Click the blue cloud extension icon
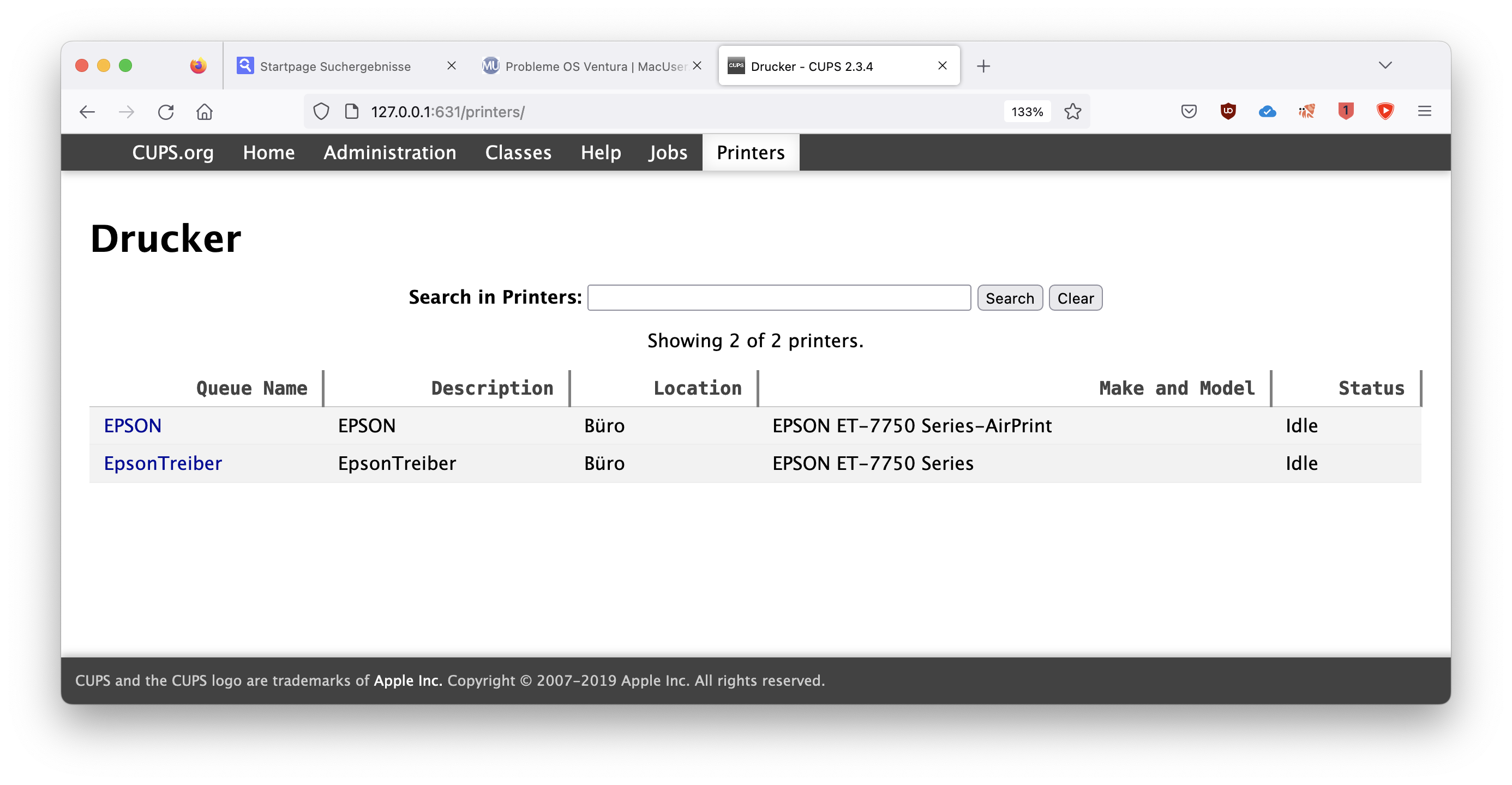Image resolution: width=1512 pixels, height=785 pixels. 1267,111
